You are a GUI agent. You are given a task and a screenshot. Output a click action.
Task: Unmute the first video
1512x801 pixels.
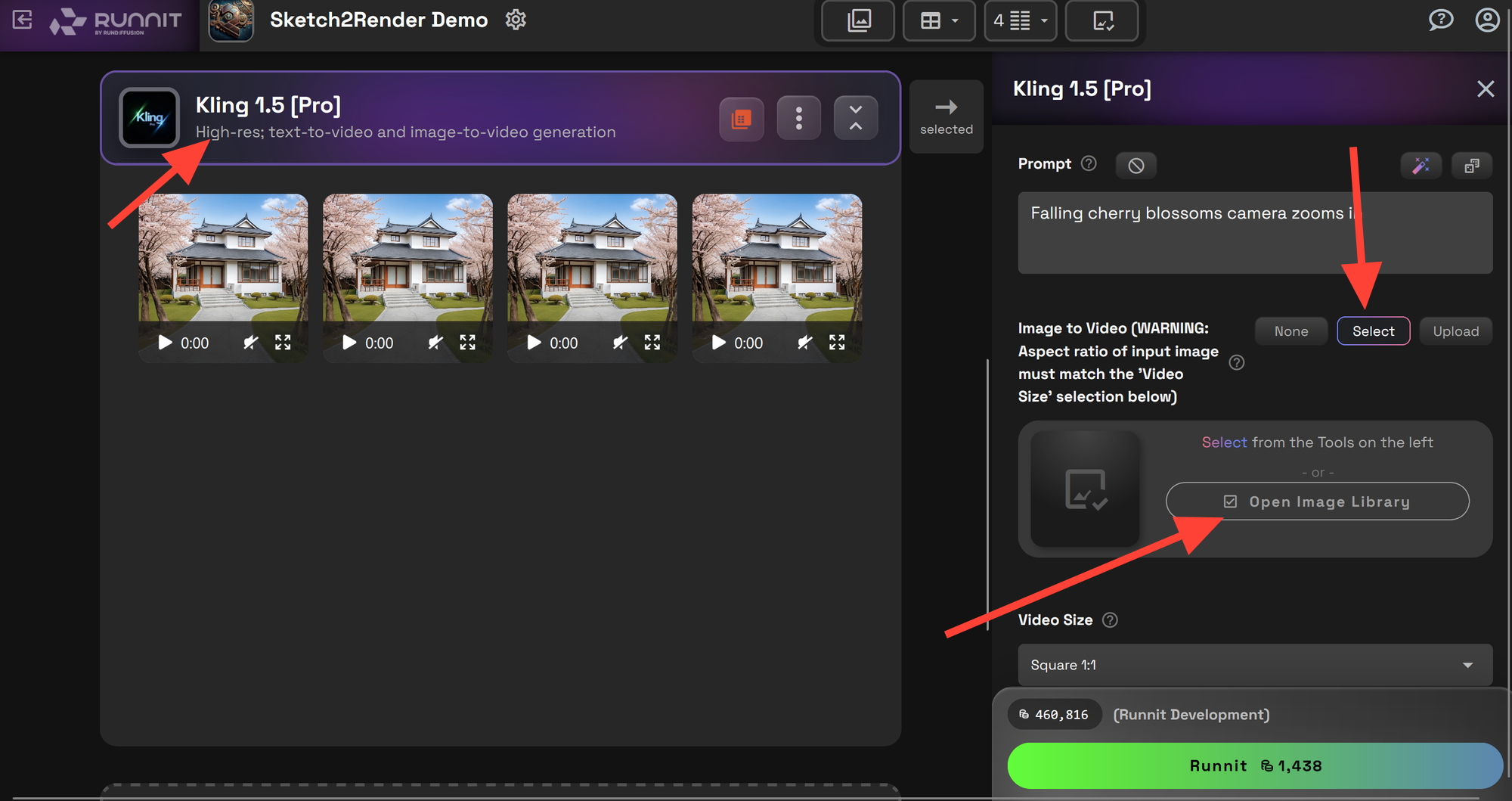click(250, 343)
